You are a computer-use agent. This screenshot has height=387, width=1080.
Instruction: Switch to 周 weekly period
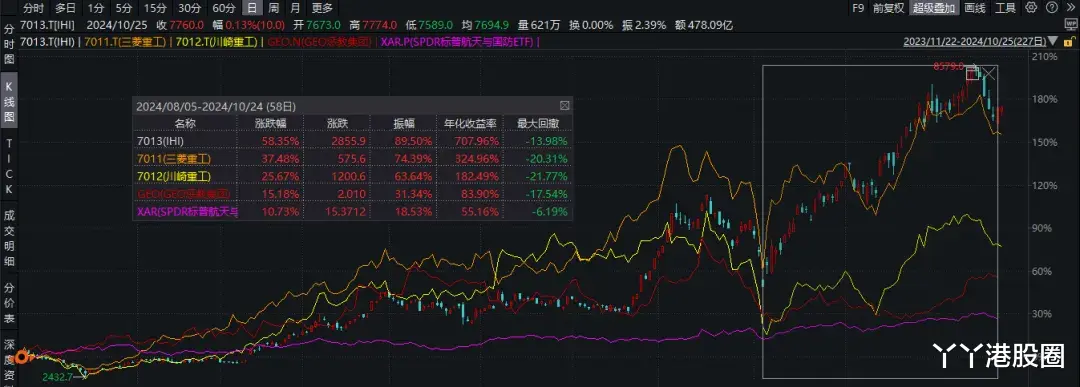point(273,8)
